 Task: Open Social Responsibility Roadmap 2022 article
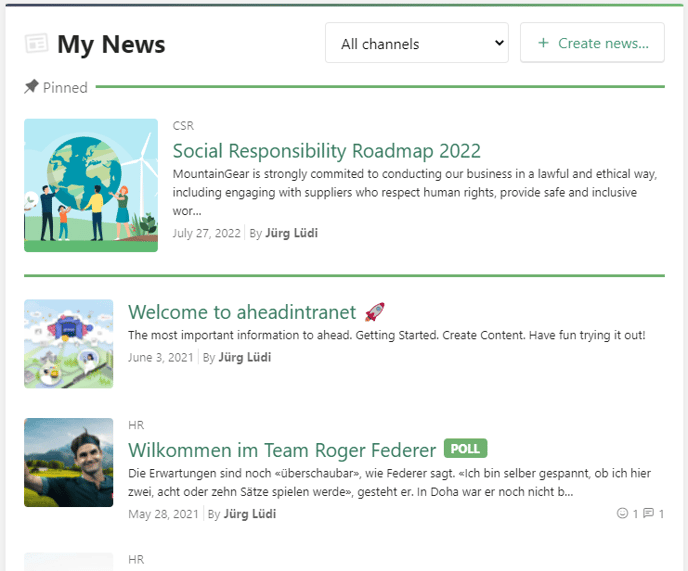click(x=326, y=151)
